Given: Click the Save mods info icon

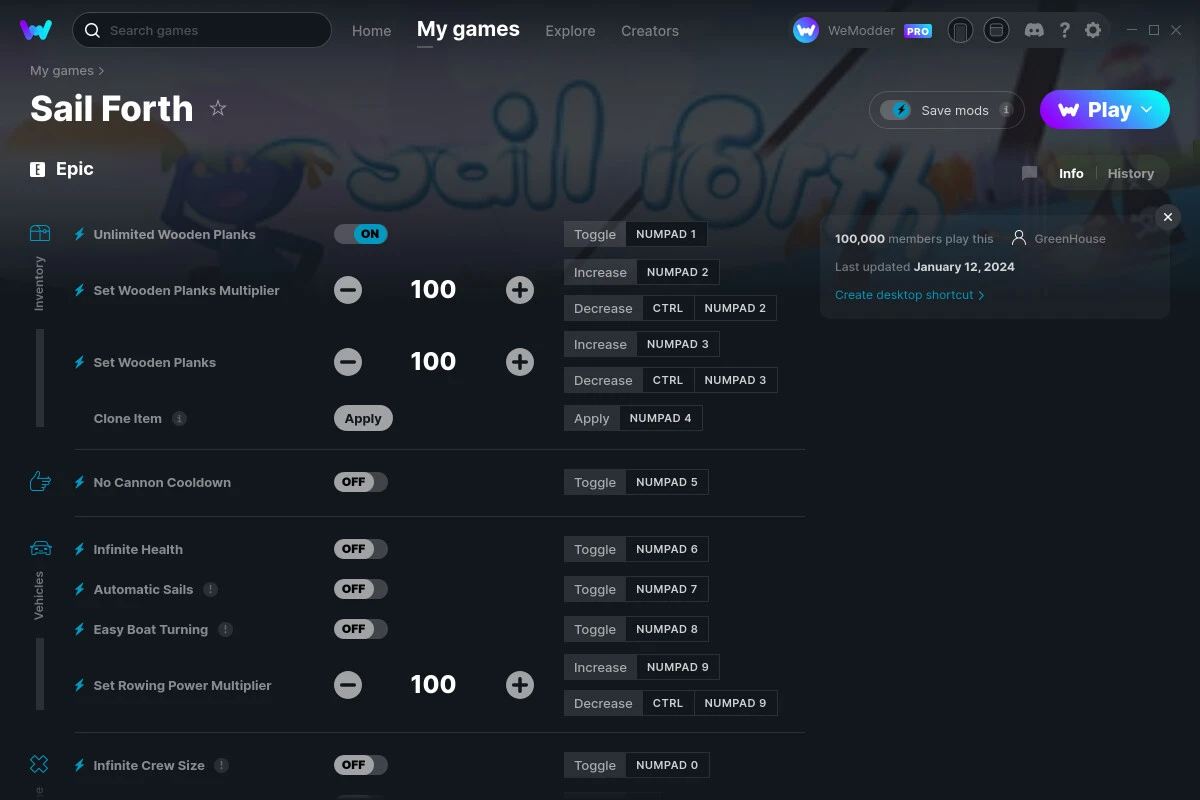Looking at the screenshot, I should pos(1006,110).
